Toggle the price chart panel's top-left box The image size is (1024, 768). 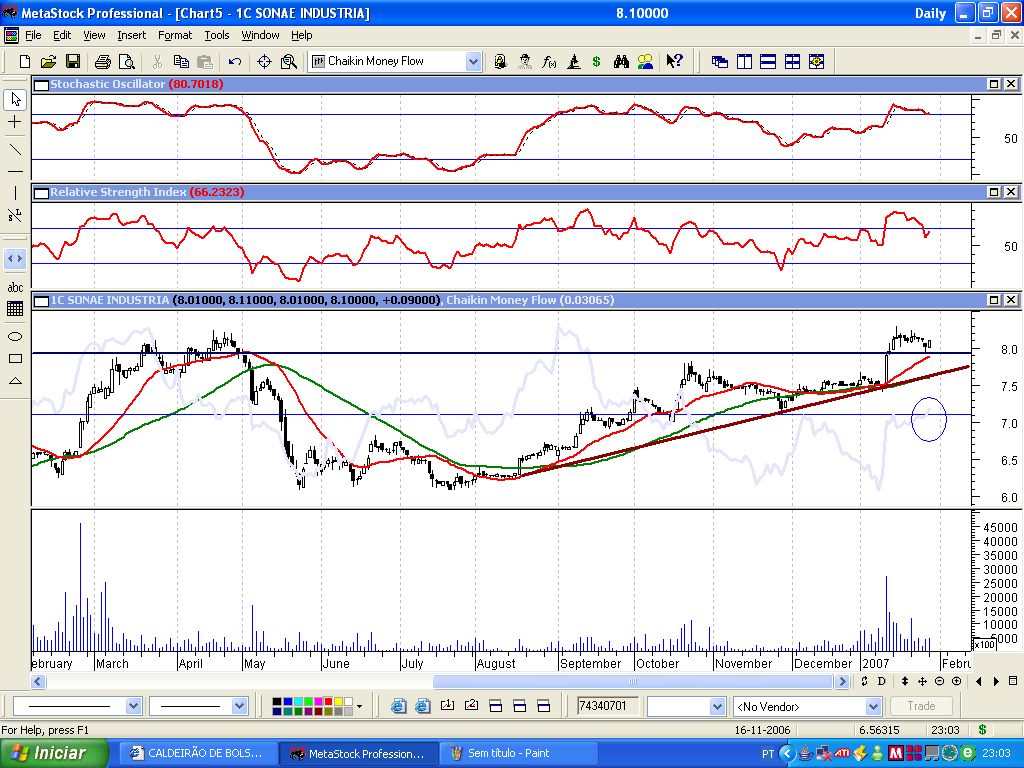pyautogui.click(x=41, y=300)
